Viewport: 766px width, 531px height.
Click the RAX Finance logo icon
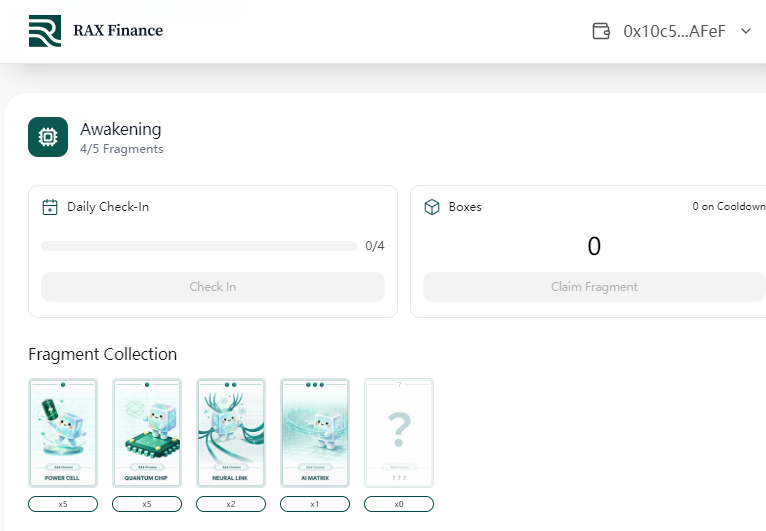[x=45, y=31]
